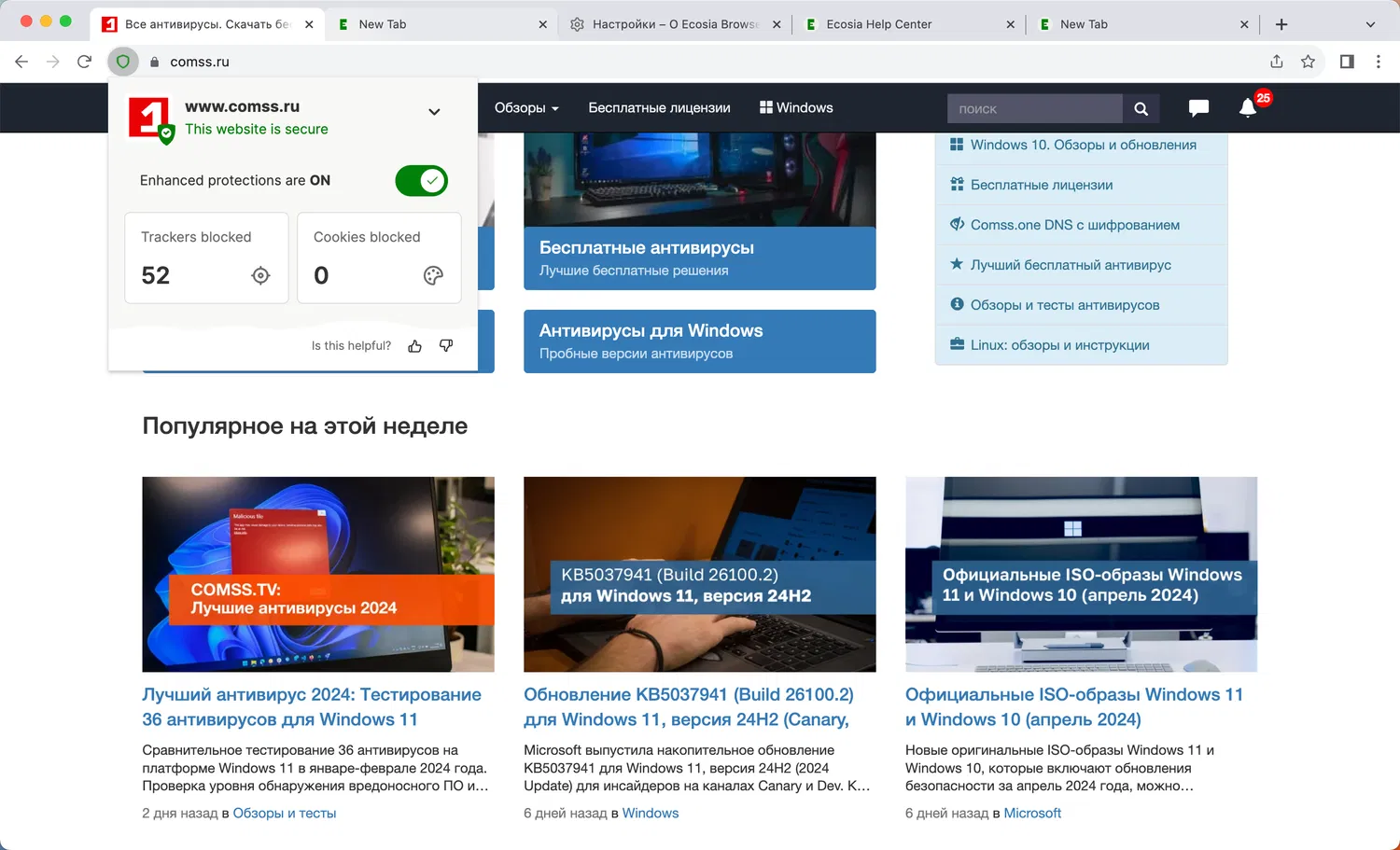
Task: Open the side panel icon
Action: (1347, 62)
